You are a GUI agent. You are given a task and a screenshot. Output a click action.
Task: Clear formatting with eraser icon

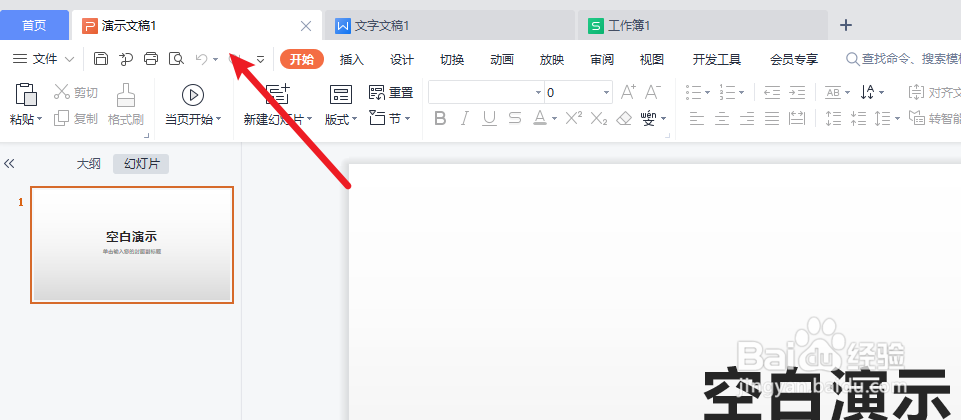tap(624, 118)
